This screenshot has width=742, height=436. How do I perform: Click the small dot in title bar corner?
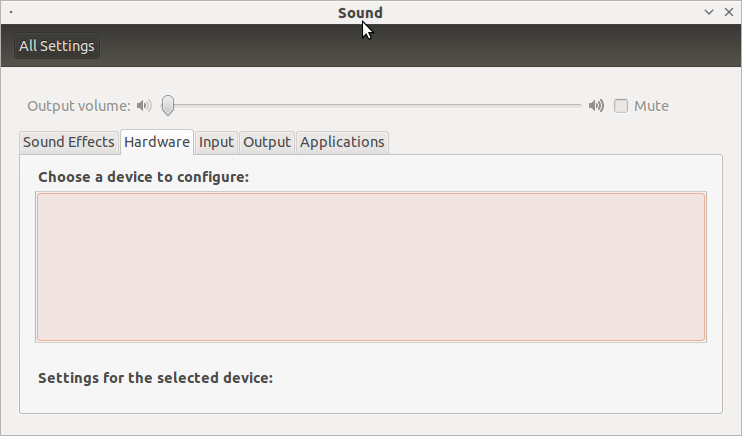(11, 12)
